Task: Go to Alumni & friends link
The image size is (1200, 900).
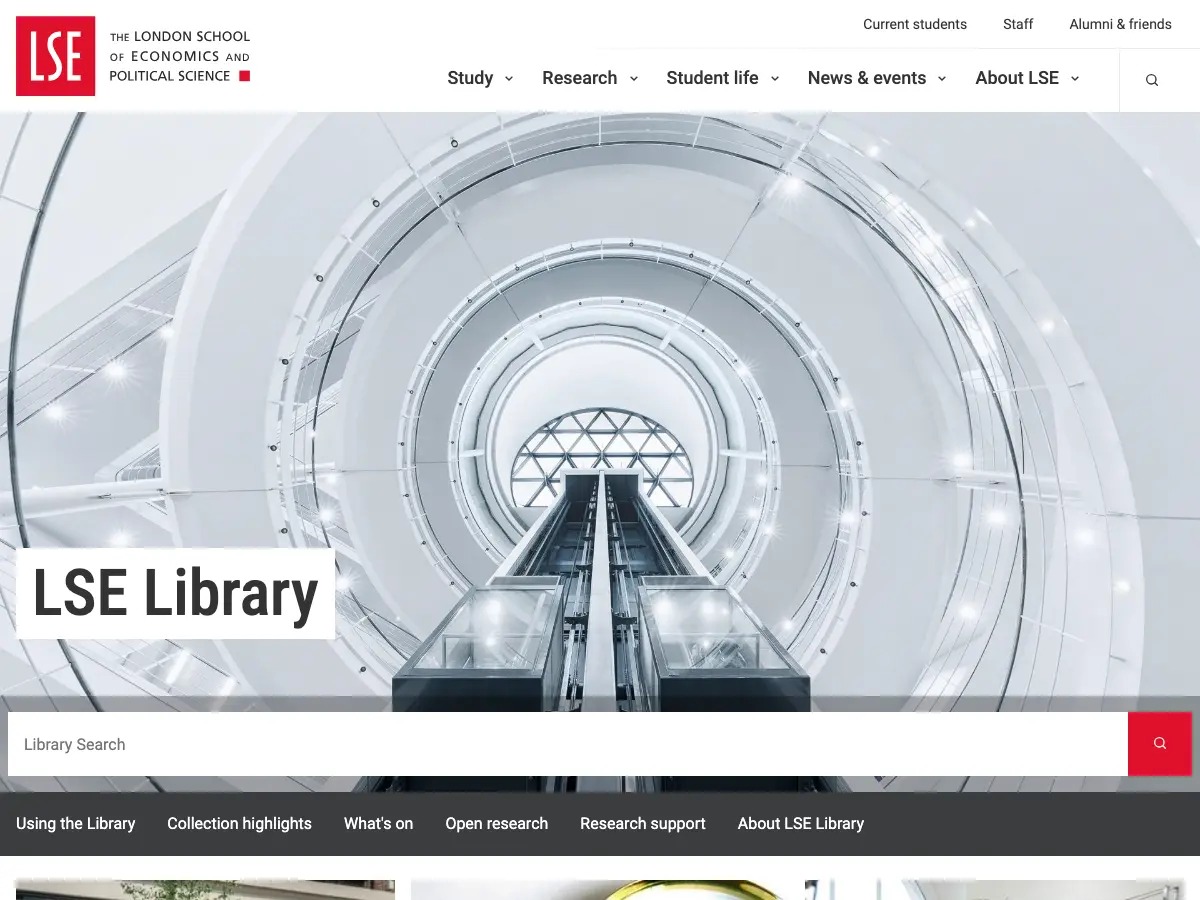Action: click(x=1120, y=24)
